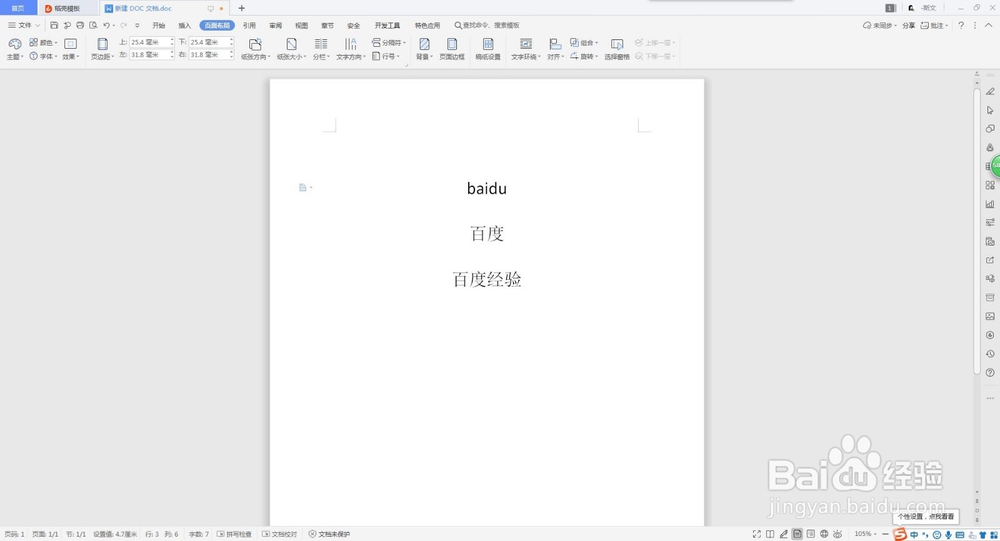Click the left margin (左) input field
1000x541 pixels.
[149, 55]
